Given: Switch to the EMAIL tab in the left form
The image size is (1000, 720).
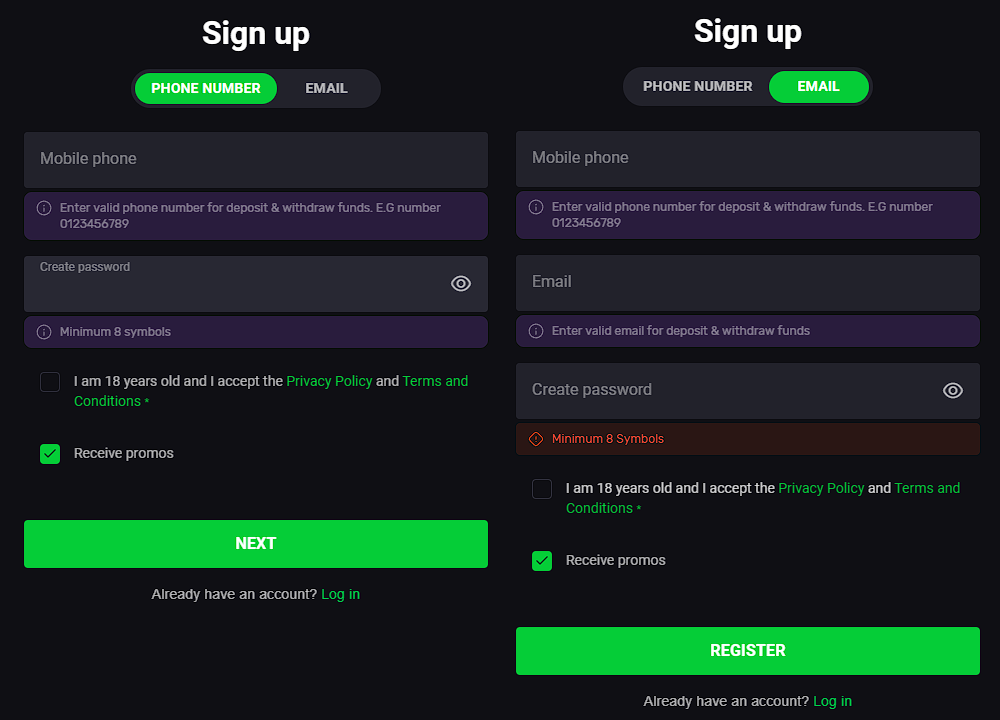Looking at the screenshot, I should coord(326,88).
